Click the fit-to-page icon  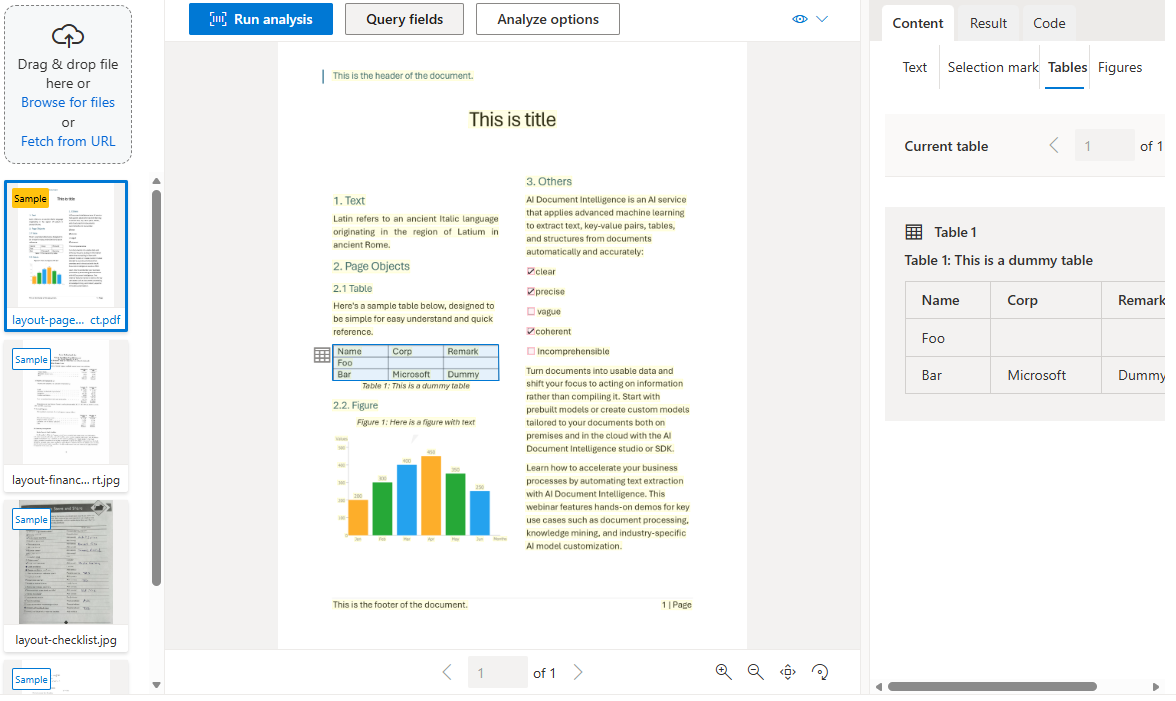point(787,672)
